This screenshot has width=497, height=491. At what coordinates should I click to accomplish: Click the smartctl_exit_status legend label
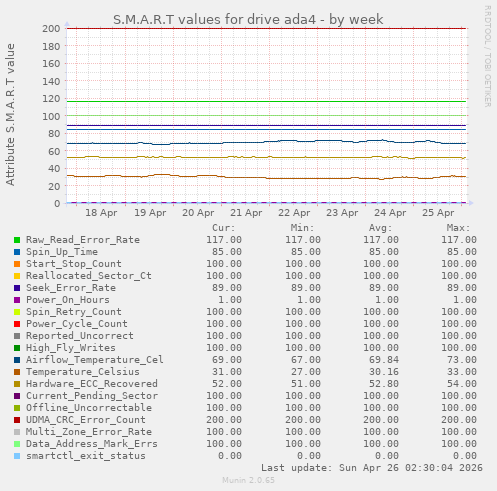(86, 456)
